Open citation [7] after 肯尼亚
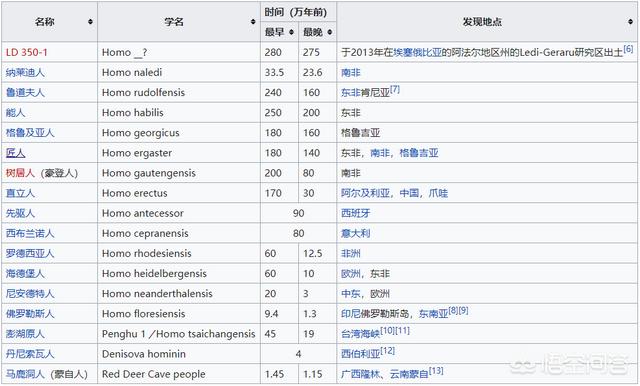This screenshot has width=640, height=386. (x=395, y=89)
